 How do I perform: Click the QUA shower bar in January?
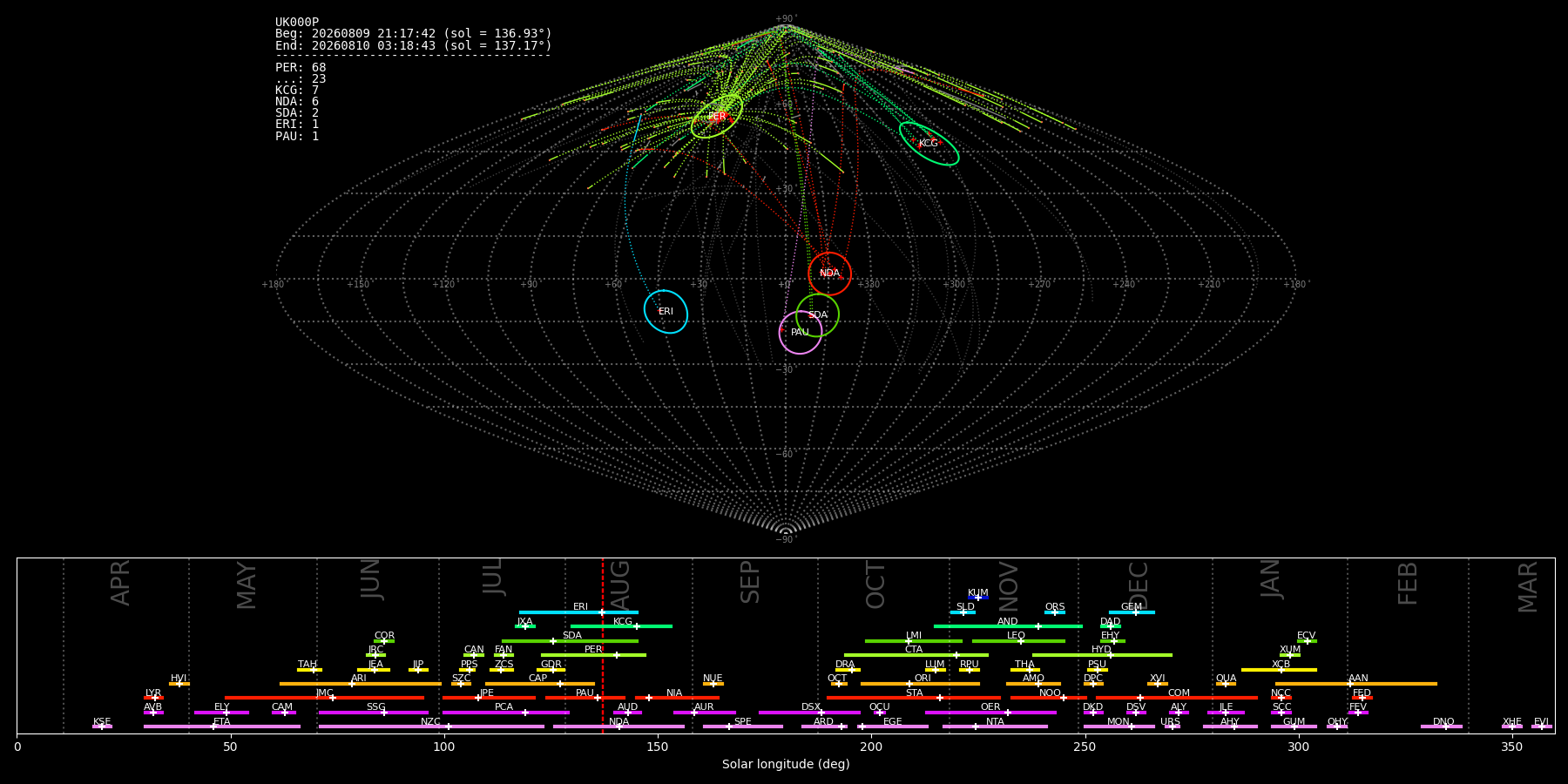[x=1226, y=684]
